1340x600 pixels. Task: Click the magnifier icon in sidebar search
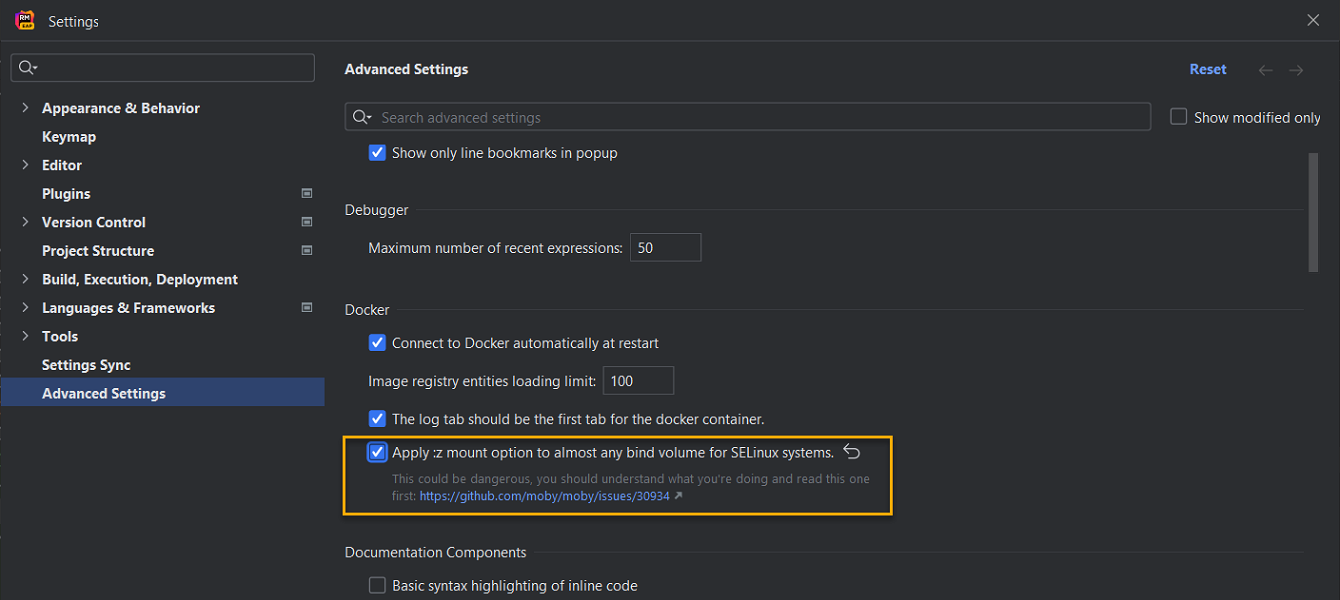coord(27,68)
